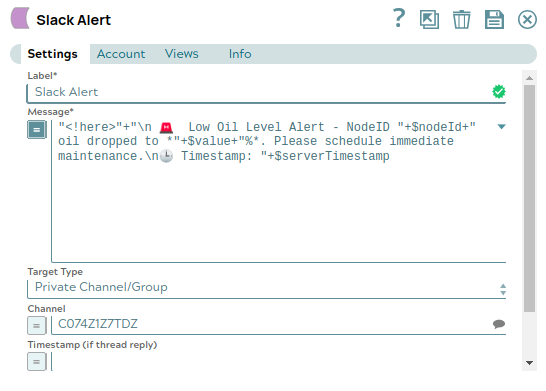This screenshot has width=546, height=391.
Task: Toggle expression mode for Message field
Action: (x=37, y=130)
